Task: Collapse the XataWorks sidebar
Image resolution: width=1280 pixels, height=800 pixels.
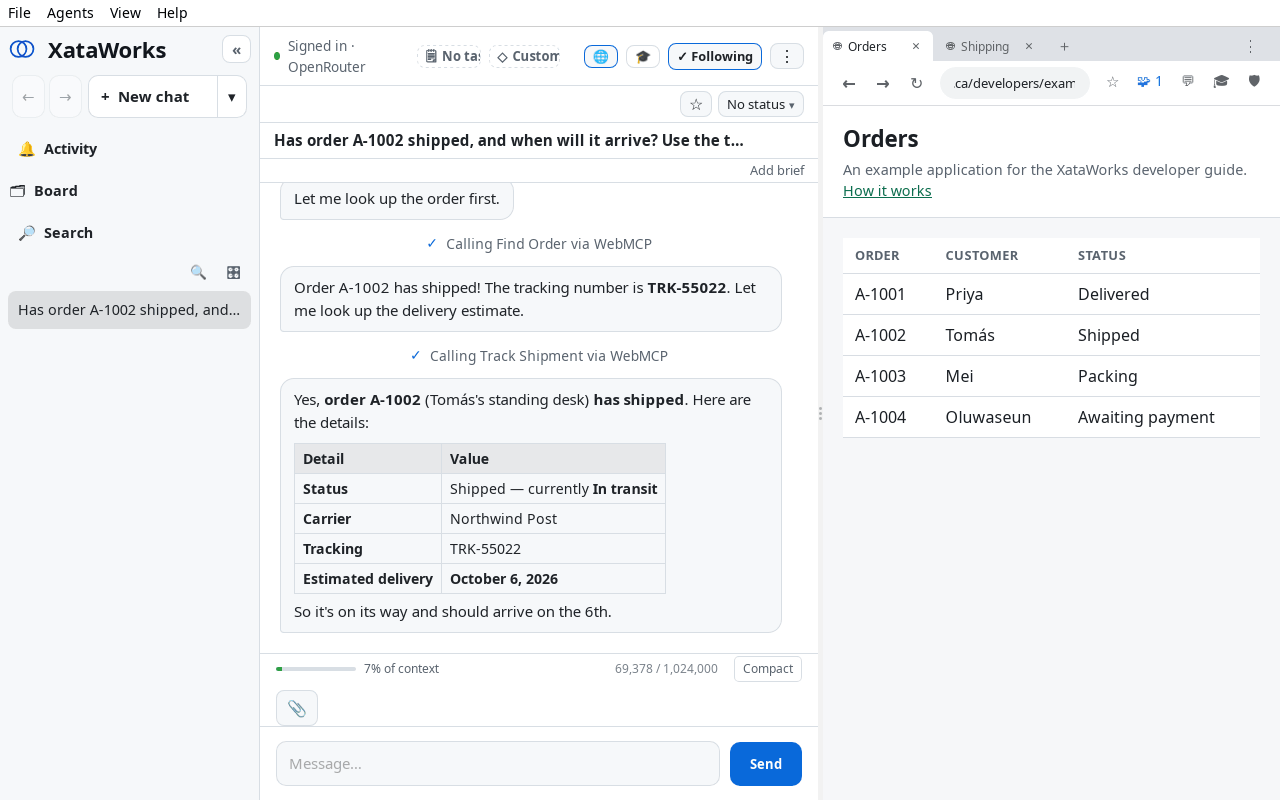Action: (236, 50)
